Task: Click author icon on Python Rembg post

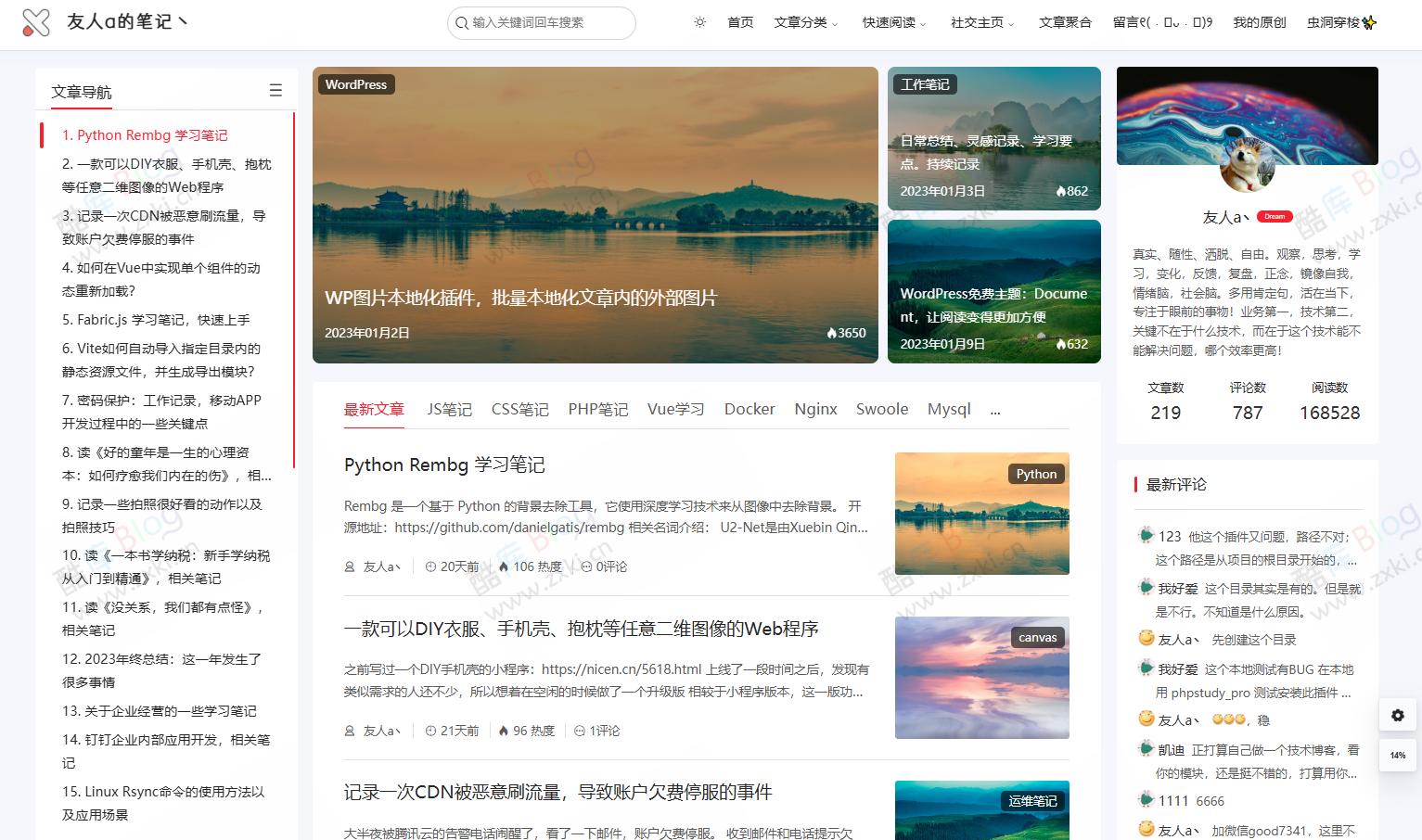Action: (350, 566)
